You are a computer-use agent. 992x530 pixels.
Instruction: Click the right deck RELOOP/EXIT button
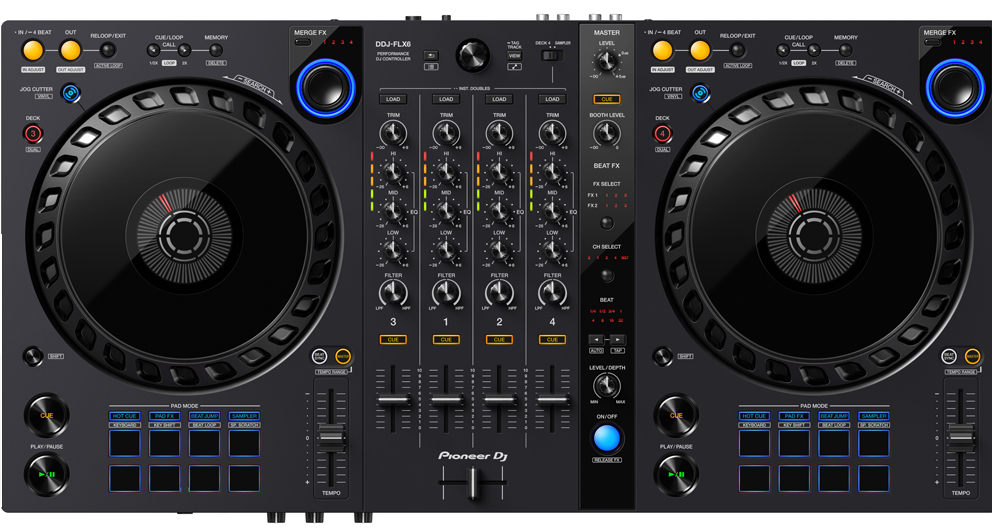tap(738, 50)
